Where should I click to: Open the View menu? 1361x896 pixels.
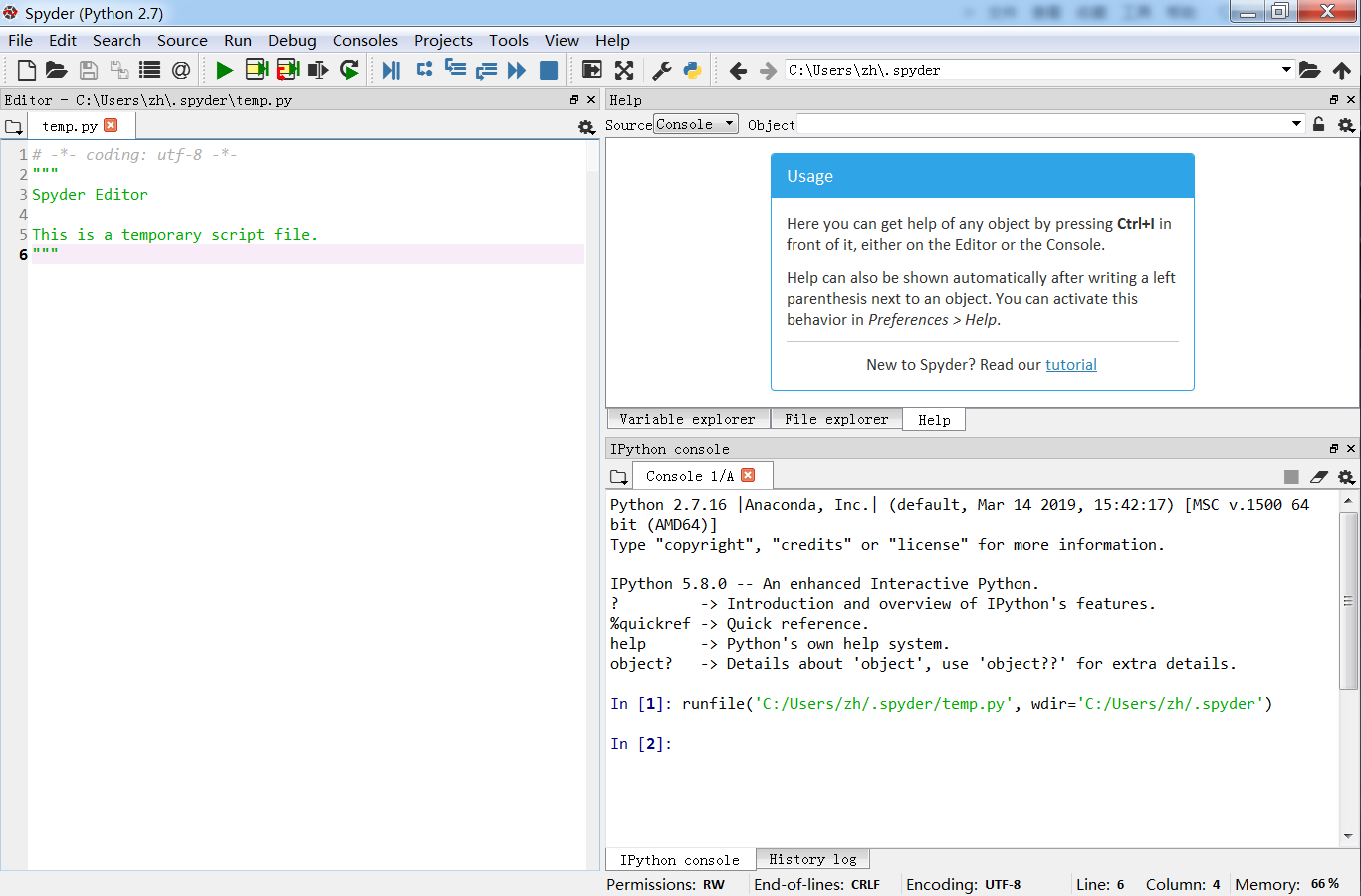[562, 40]
